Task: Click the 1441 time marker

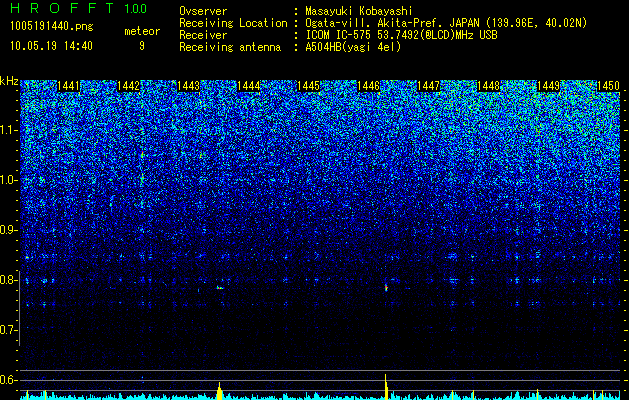Action: (x=69, y=86)
